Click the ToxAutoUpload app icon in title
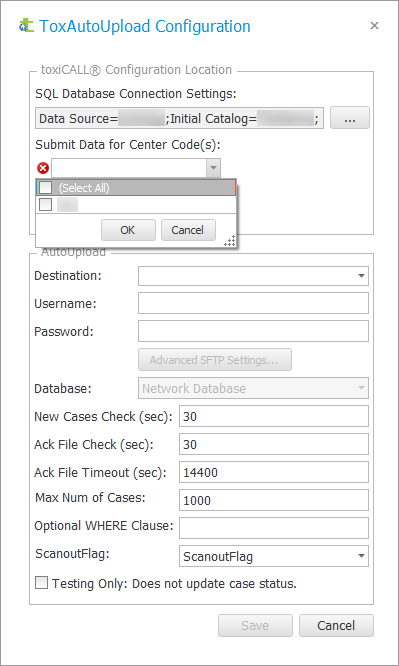399x666 pixels. click(x=26, y=26)
